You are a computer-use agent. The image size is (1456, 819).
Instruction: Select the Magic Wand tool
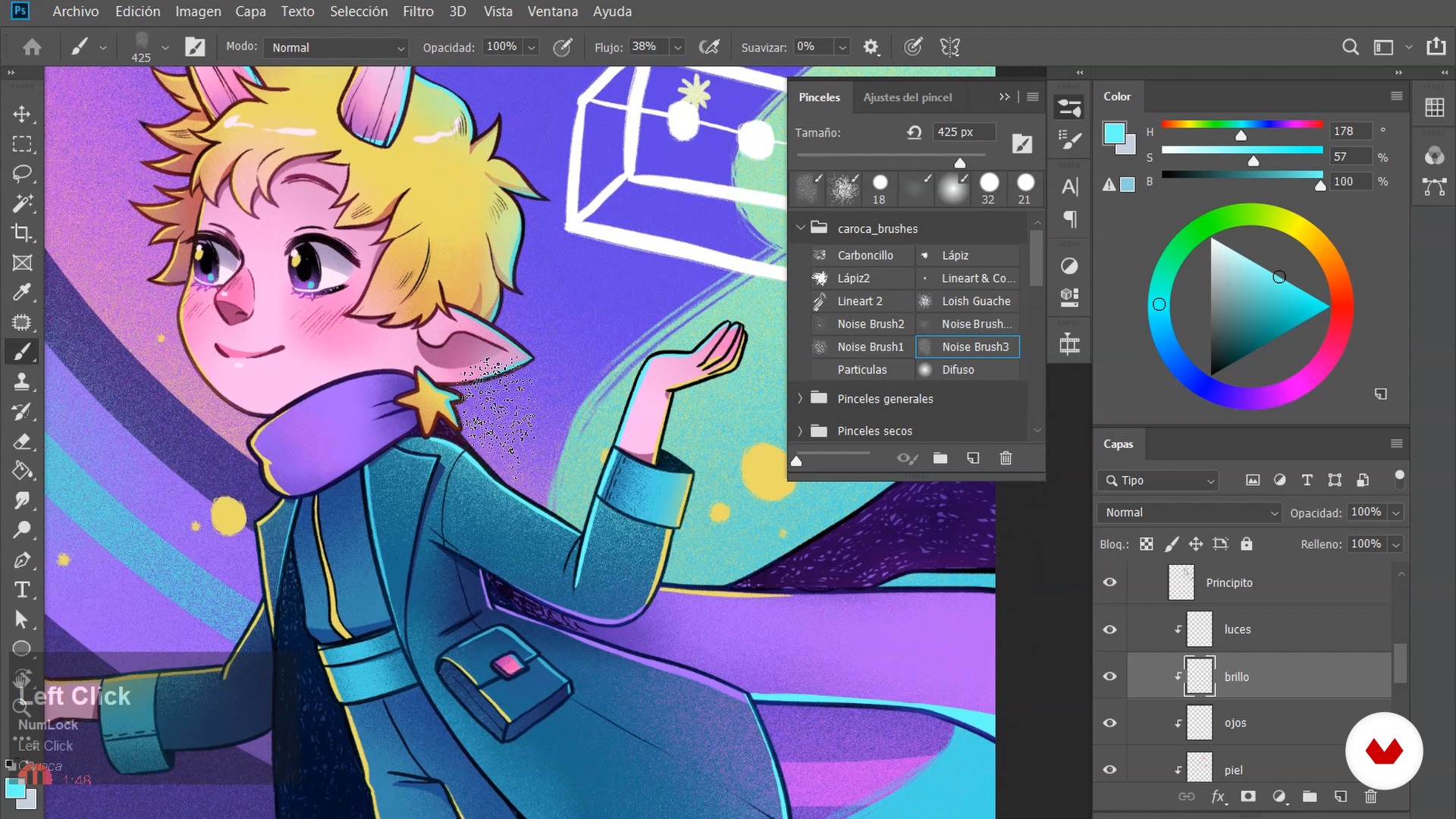coord(22,203)
